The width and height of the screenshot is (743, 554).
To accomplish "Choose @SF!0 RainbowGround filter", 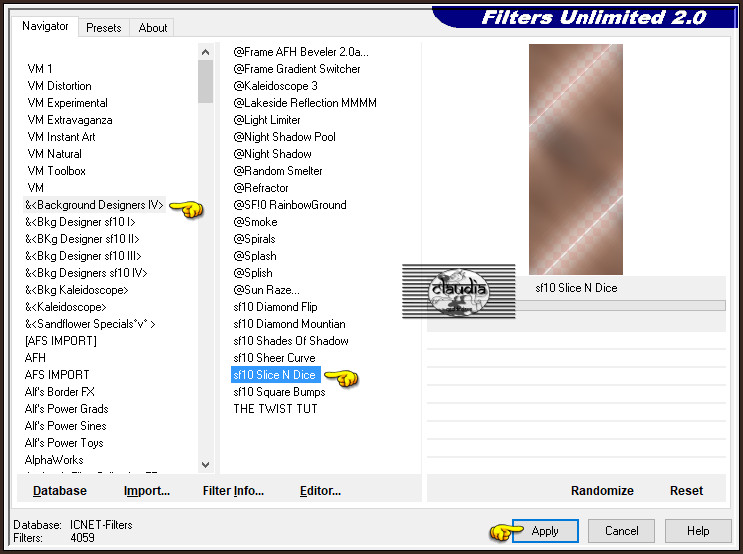I will click(290, 205).
